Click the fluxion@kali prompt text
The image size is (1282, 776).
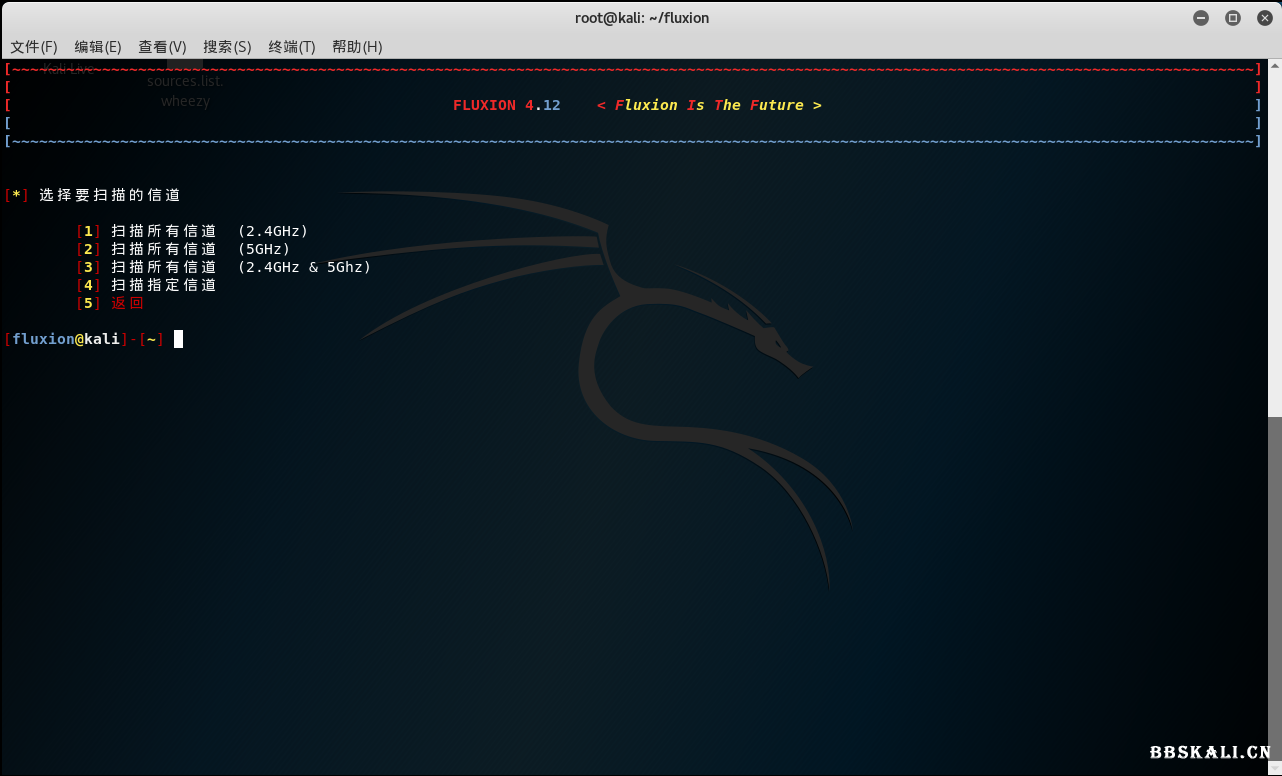(66, 339)
